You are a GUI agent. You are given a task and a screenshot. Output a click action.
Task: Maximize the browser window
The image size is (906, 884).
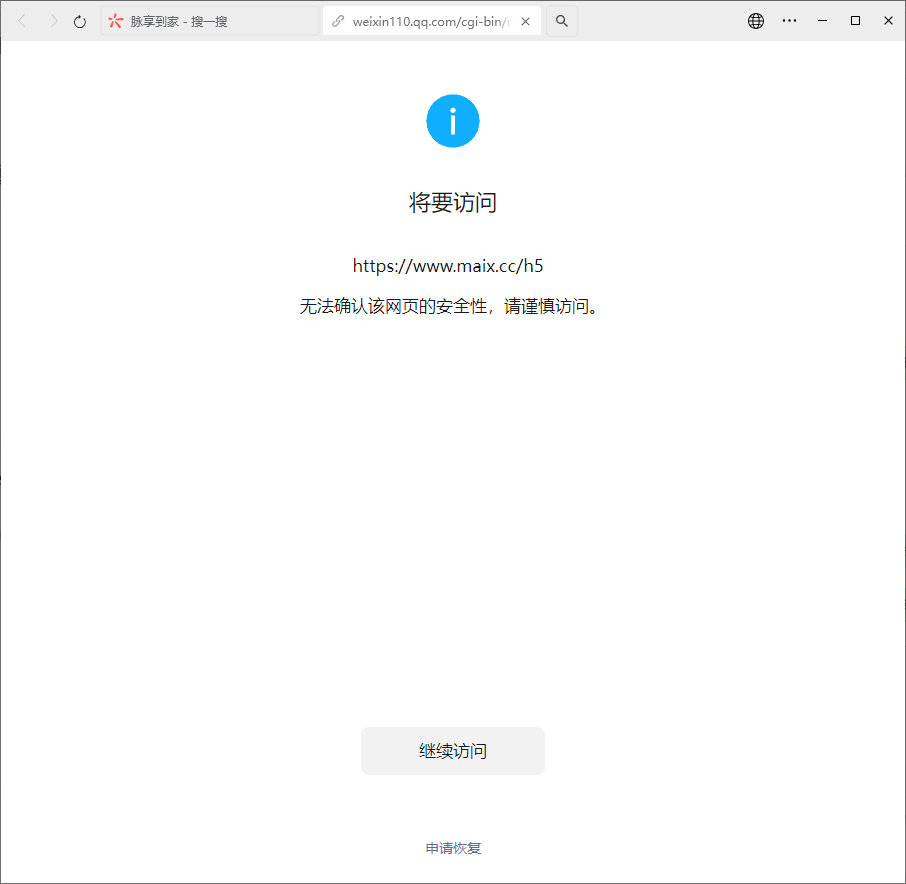(x=855, y=21)
